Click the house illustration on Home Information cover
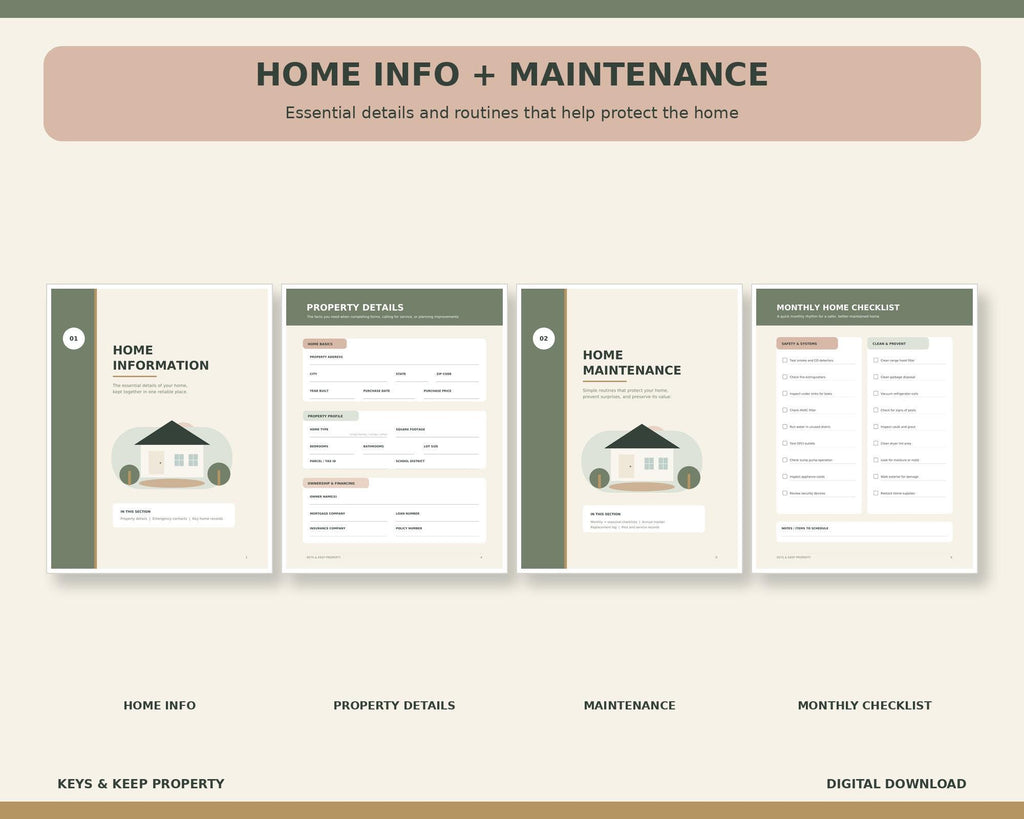 172,455
